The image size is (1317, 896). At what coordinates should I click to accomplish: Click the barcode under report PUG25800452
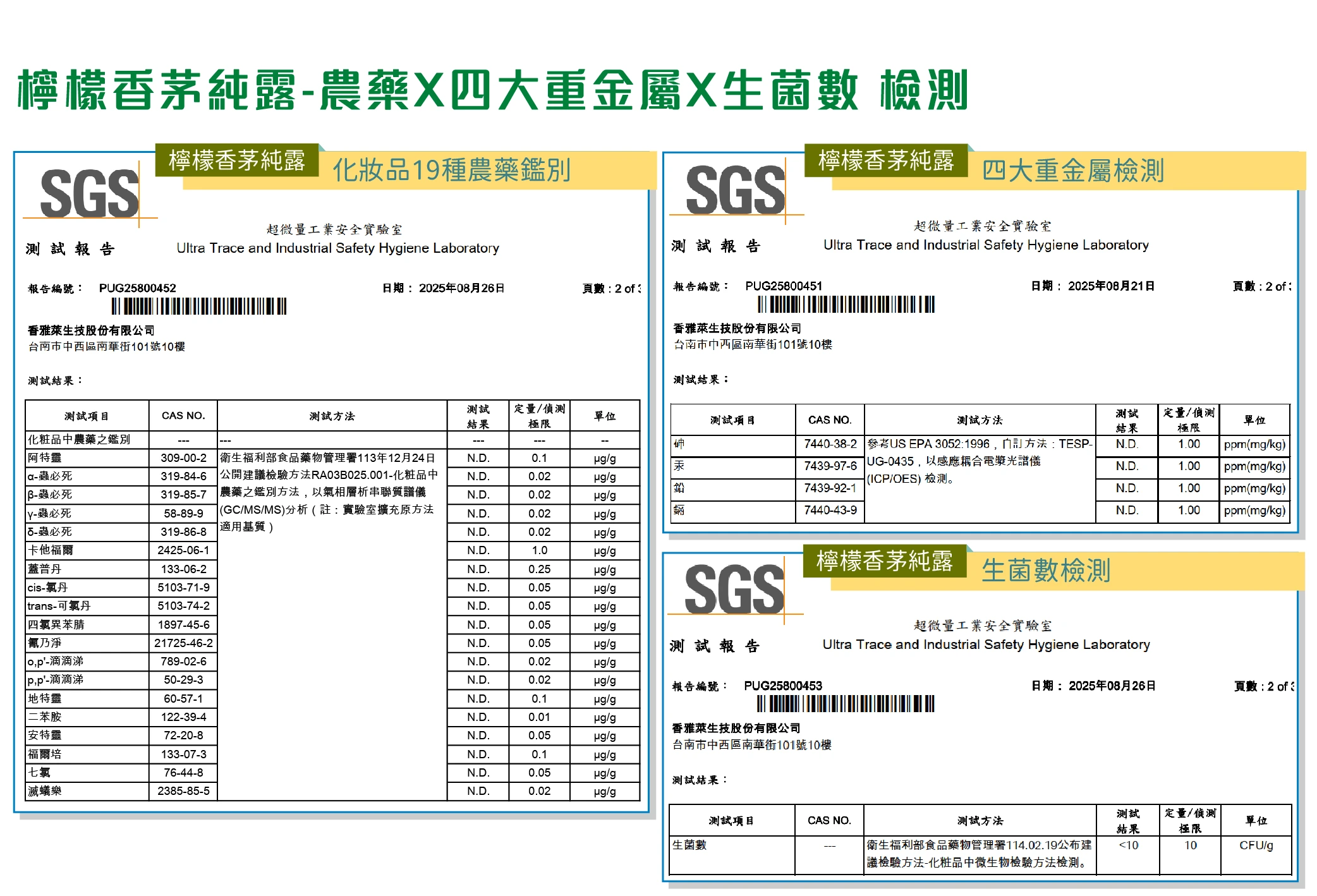(199, 307)
